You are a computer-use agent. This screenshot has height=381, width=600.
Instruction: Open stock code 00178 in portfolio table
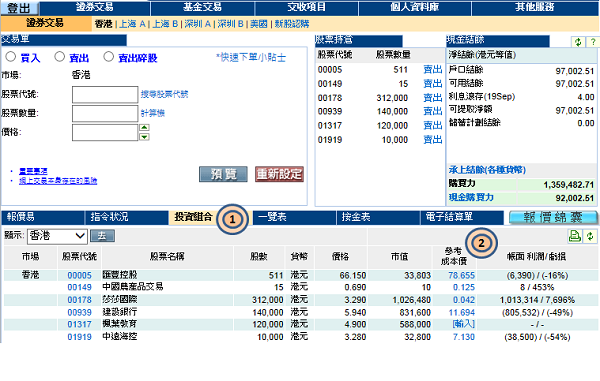coord(80,300)
